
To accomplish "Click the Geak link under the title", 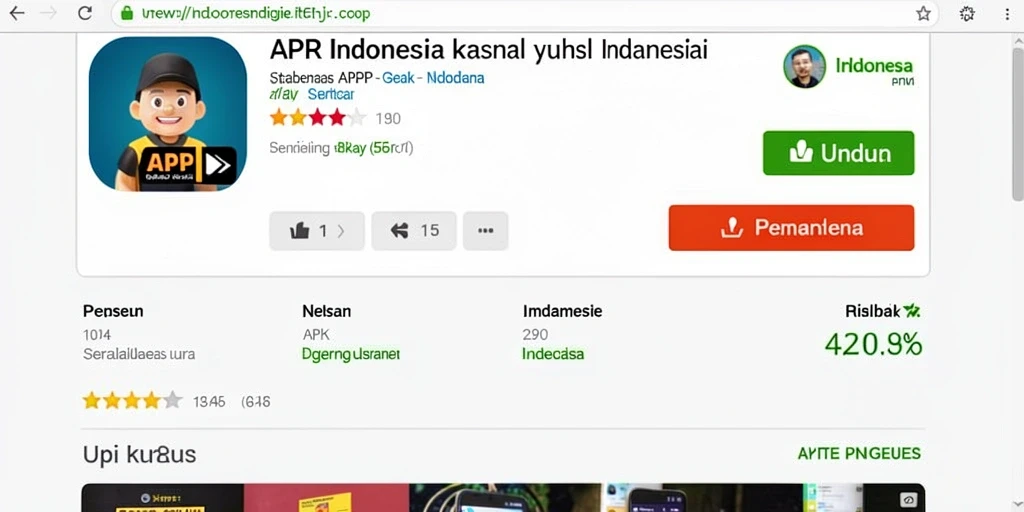I will click(x=398, y=78).
